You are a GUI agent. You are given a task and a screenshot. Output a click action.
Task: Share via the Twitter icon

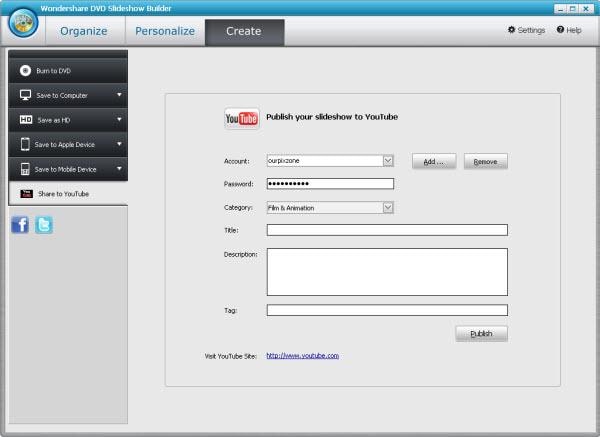pos(44,225)
